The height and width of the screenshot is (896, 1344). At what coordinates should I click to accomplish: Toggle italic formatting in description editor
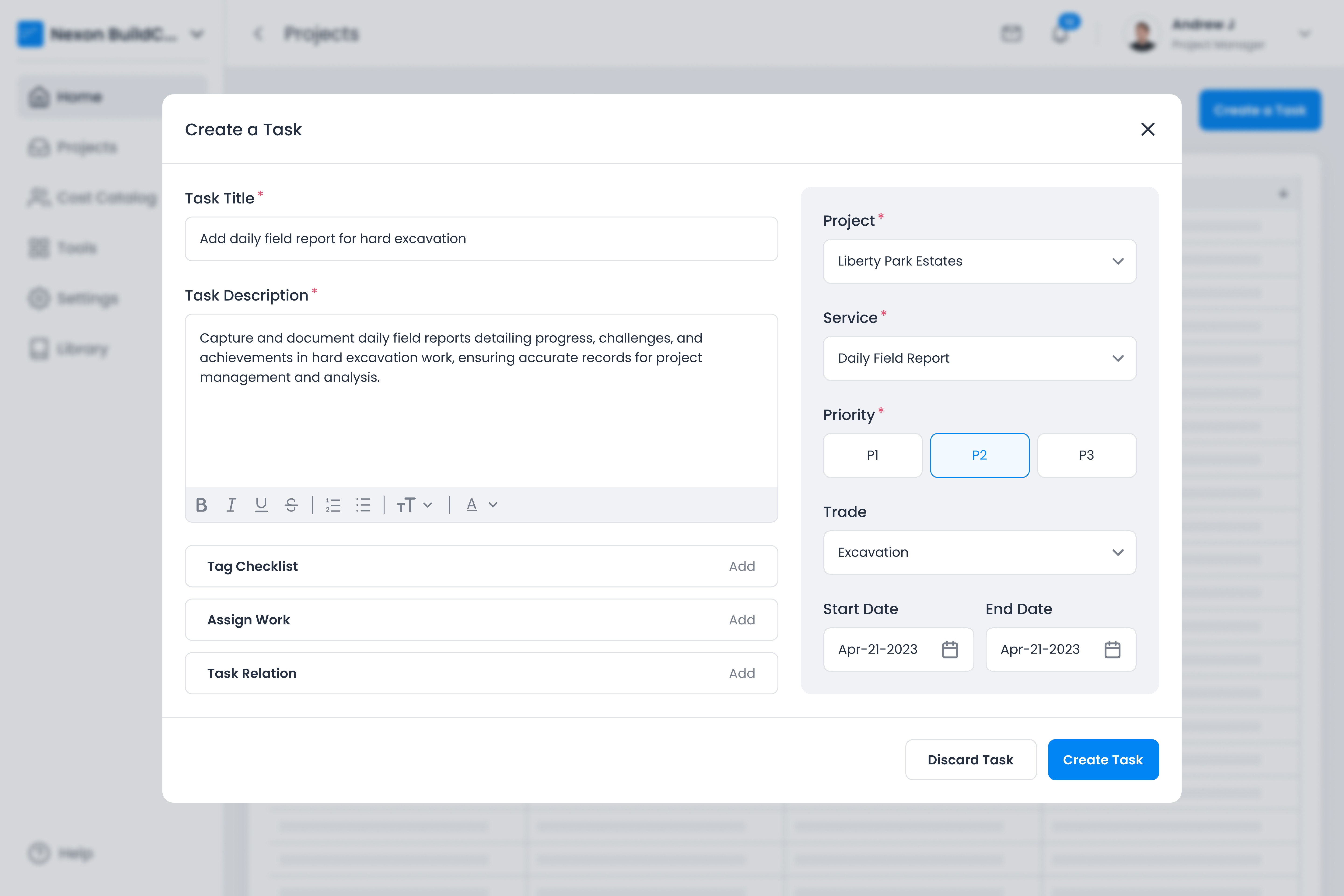click(231, 505)
